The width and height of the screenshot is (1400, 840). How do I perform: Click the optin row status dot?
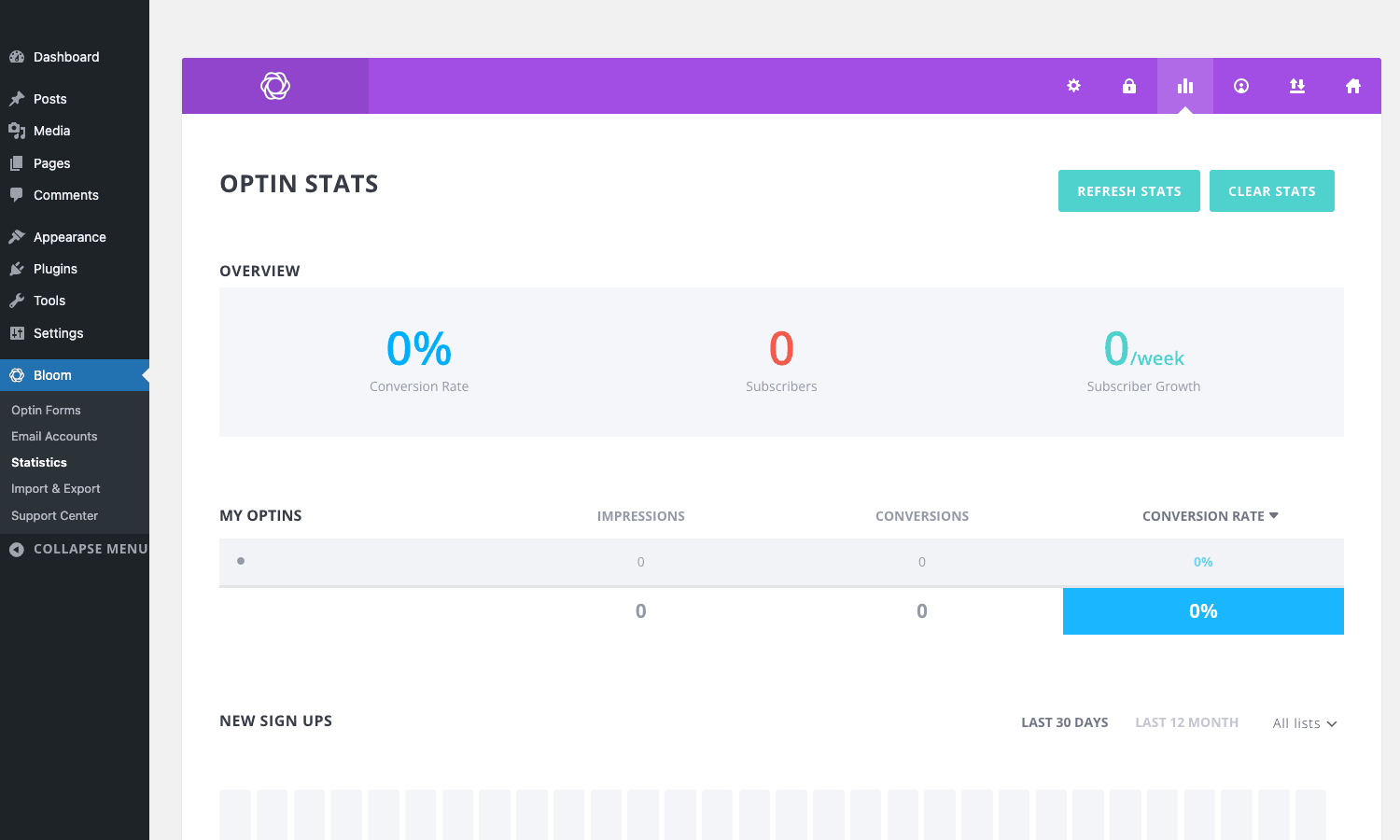tap(241, 561)
